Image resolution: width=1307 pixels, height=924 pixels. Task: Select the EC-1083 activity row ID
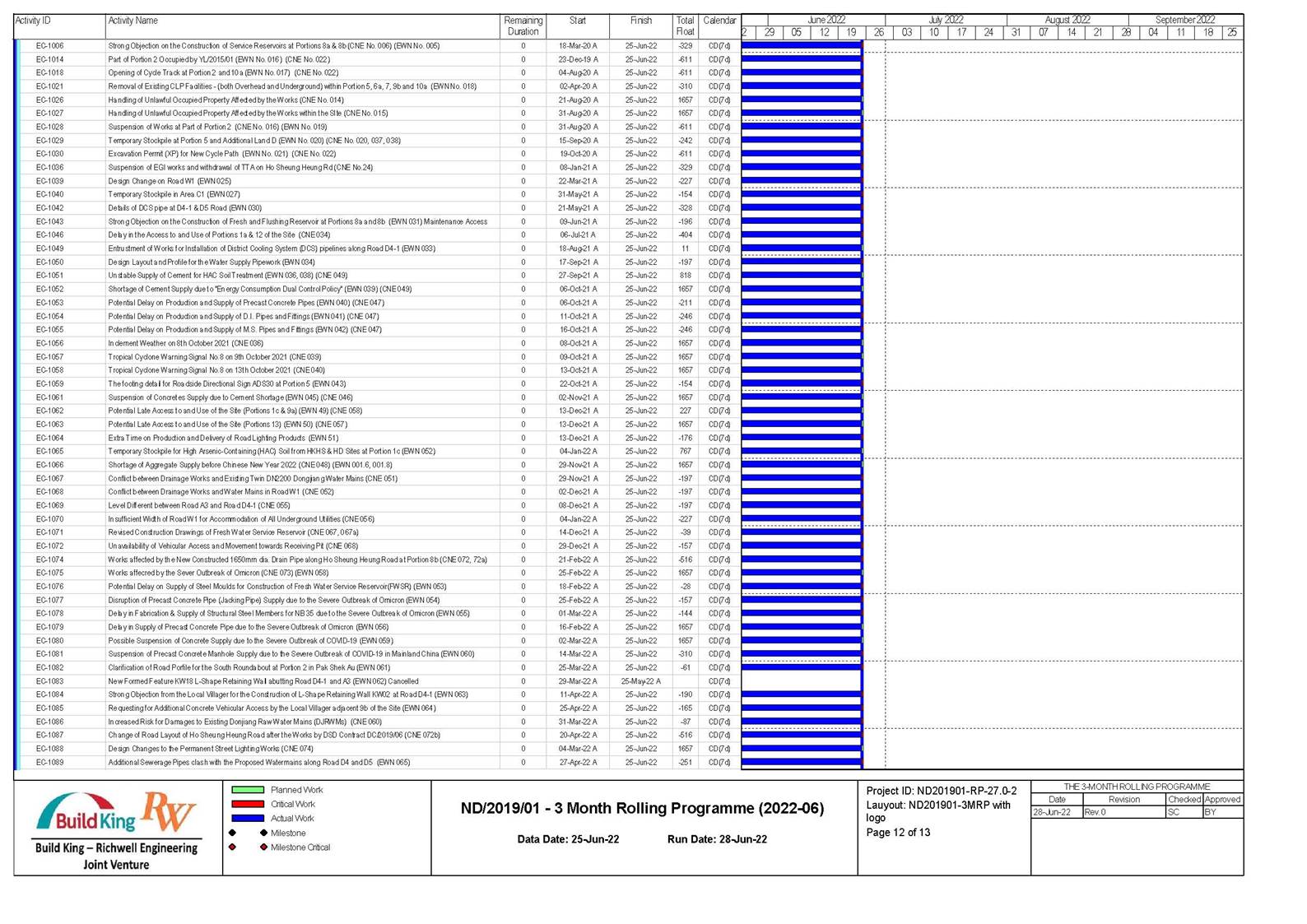coord(49,681)
